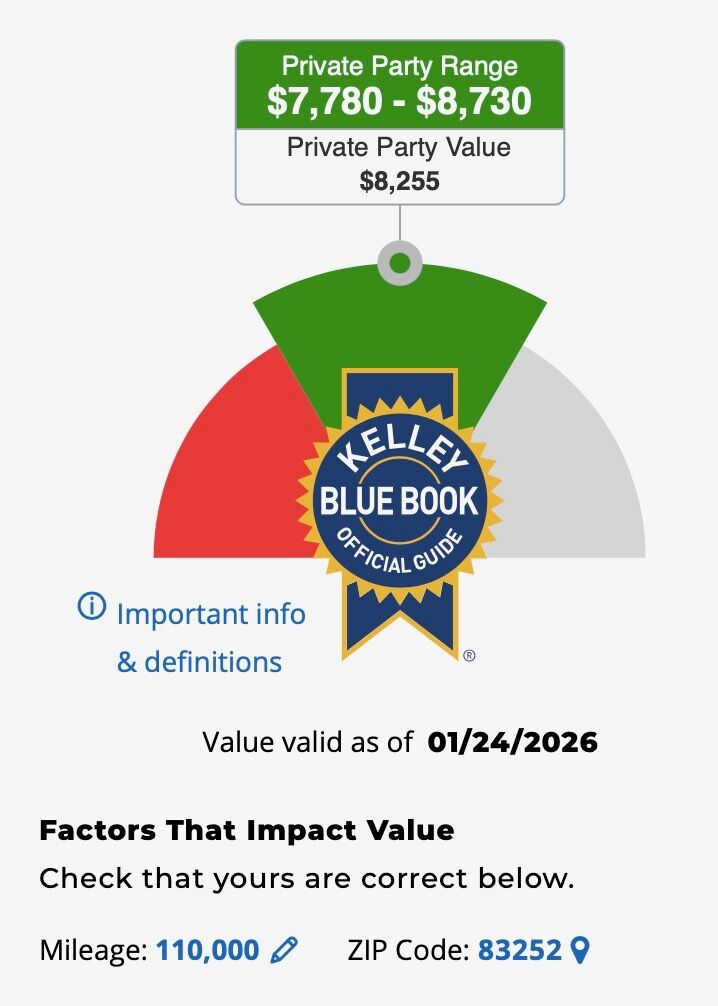This screenshot has height=1006, width=718.
Task: Click the 01/24/2026 valid date
Action: [x=512, y=742]
